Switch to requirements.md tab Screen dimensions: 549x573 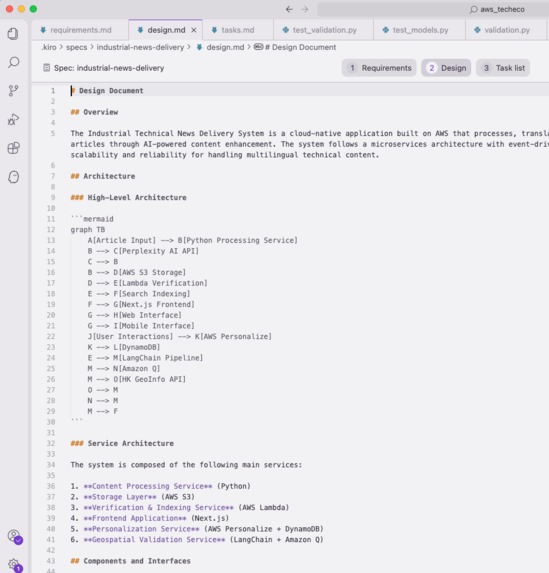click(x=80, y=30)
